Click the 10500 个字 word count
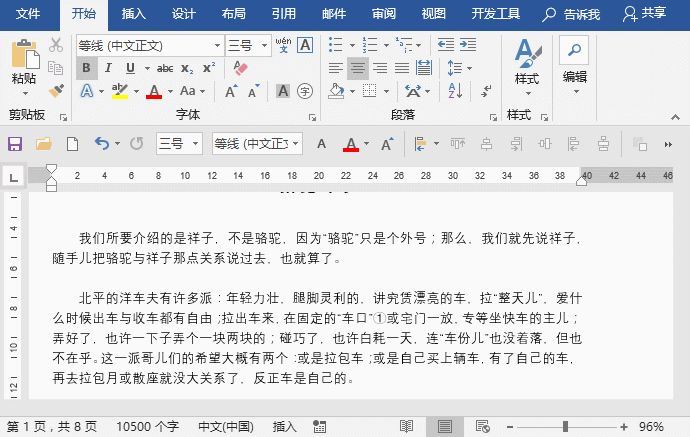Image resolution: width=690 pixels, height=437 pixels. (147, 426)
